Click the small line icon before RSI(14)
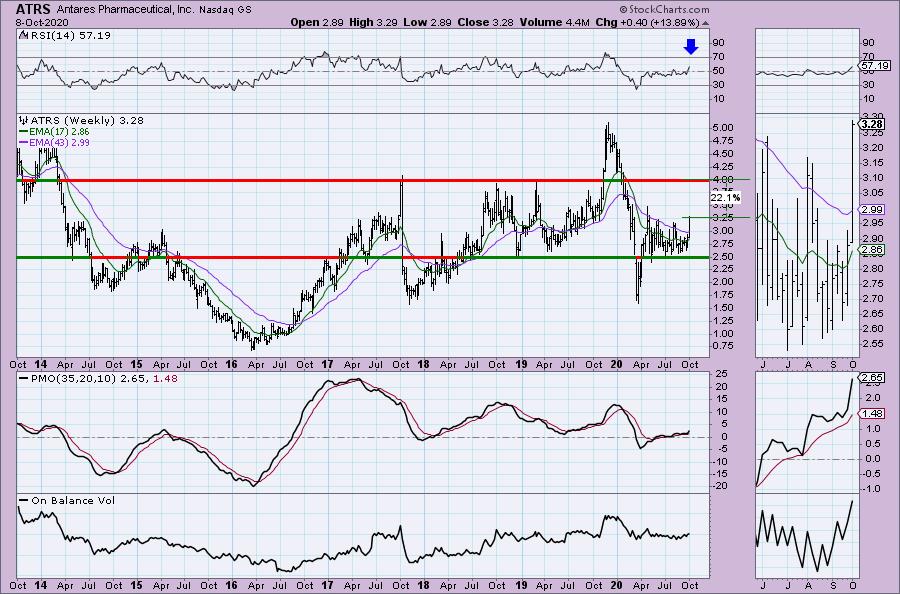This screenshot has height=594, width=900. [x=23, y=35]
